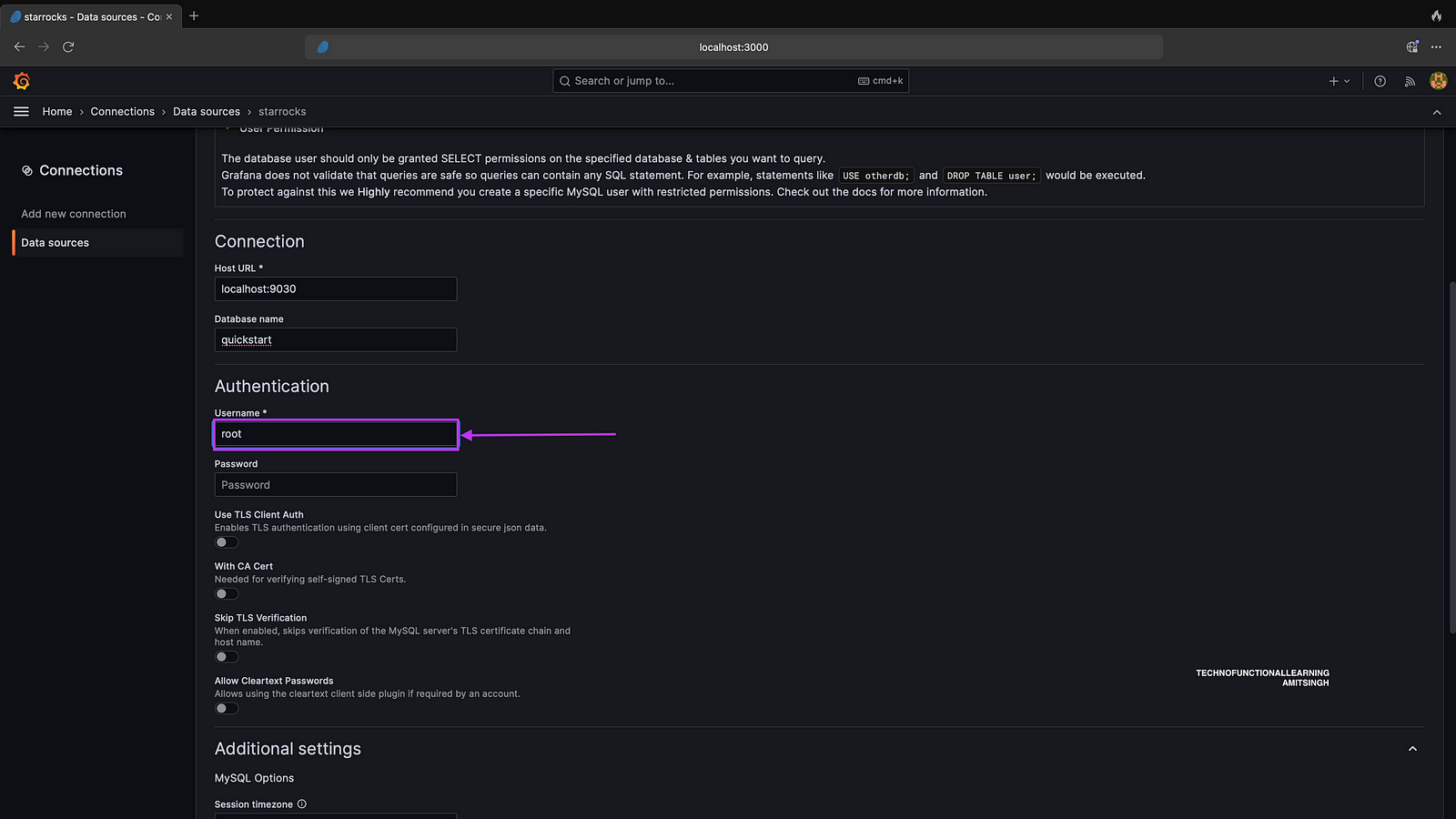Open the hamburger navigation menu
This screenshot has height=819, width=1456.
click(21, 112)
